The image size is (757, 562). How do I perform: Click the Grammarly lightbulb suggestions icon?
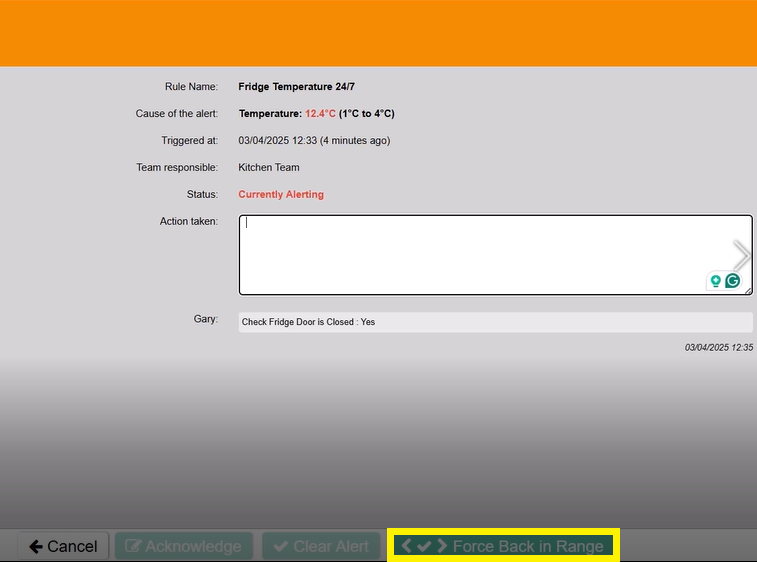click(715, 281)
